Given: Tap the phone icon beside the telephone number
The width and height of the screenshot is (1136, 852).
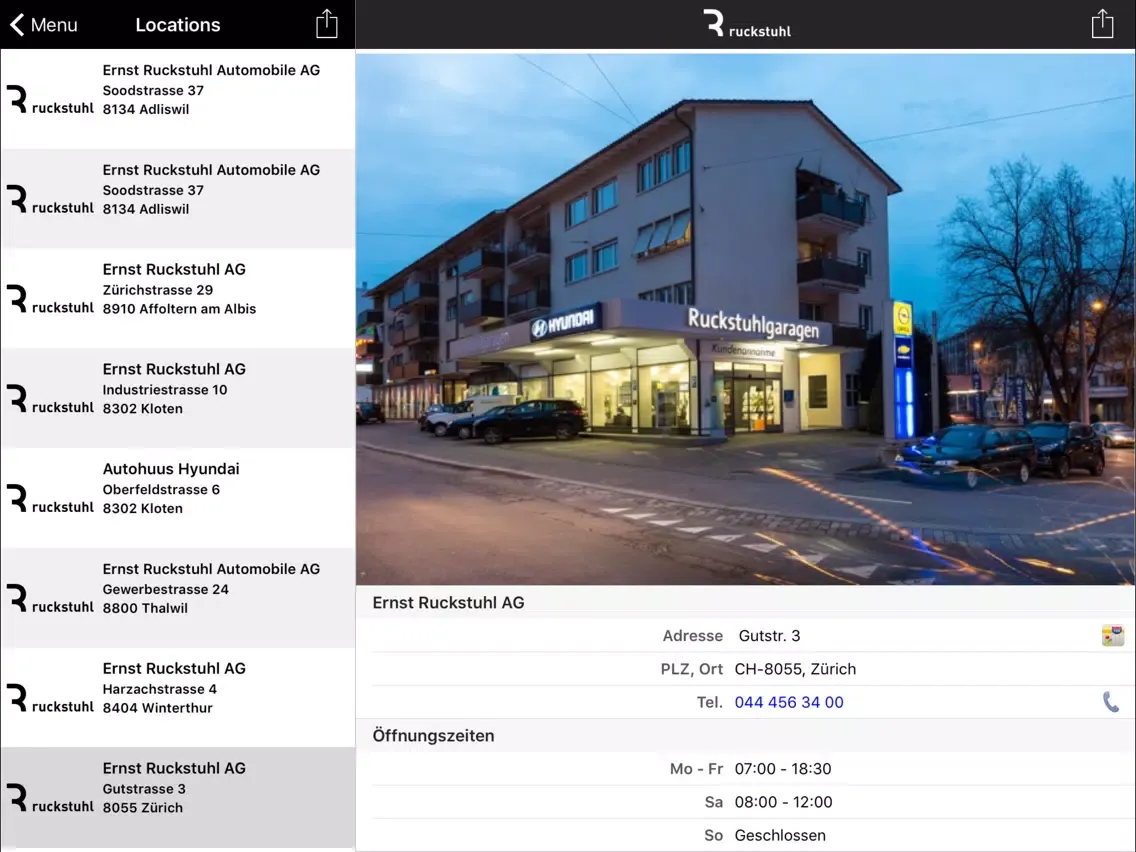Looking at the screenshot, I should [x=1111, y=702].
